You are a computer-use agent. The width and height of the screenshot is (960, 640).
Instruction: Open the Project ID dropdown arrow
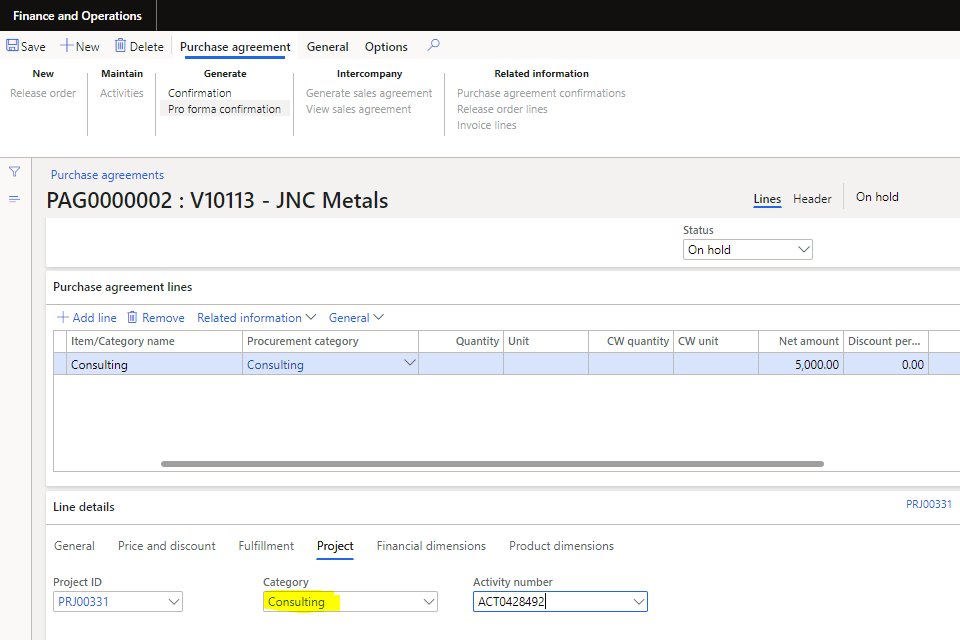(x=174, y=602)
